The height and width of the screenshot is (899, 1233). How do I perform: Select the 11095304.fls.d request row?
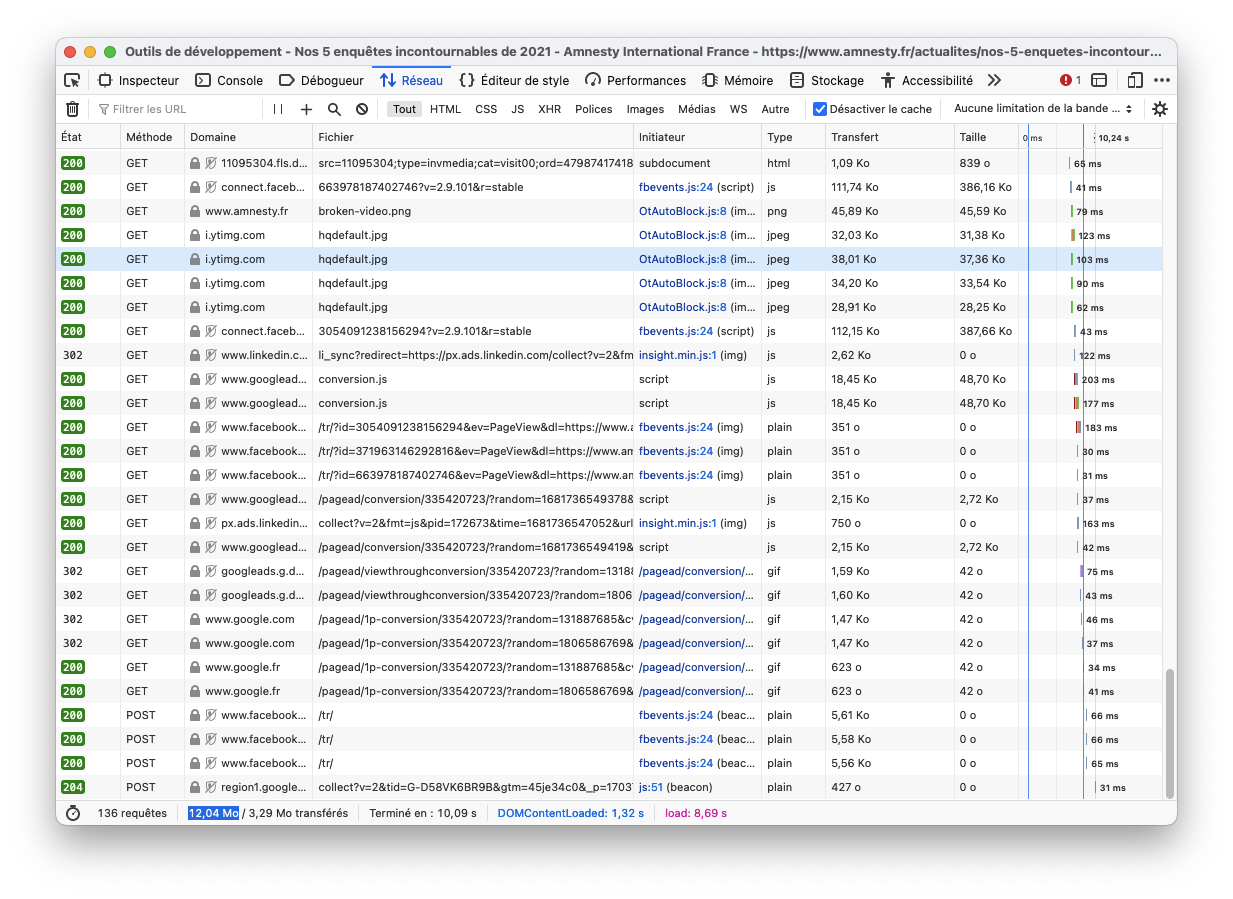click(611, 163)
